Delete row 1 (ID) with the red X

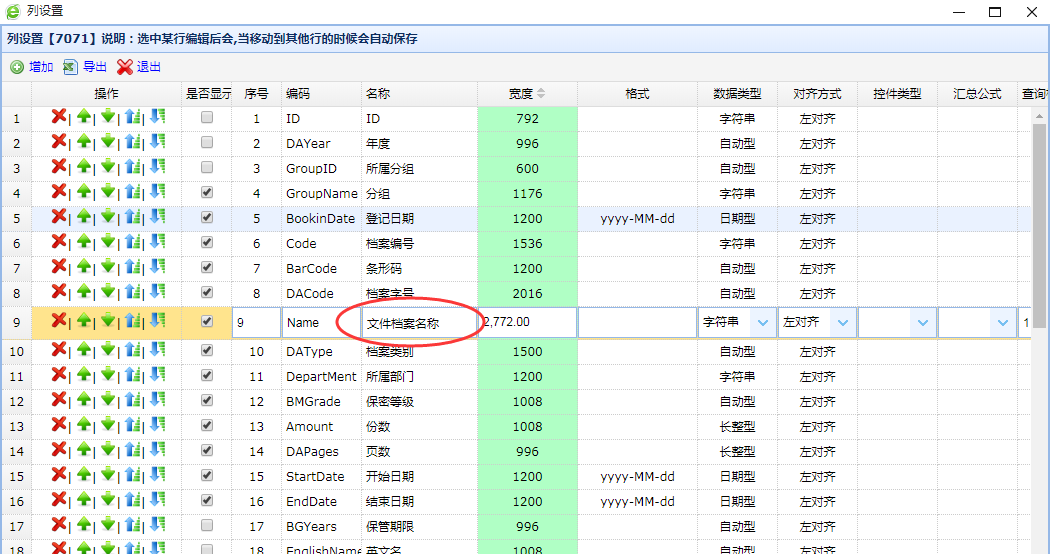[59, 118]
